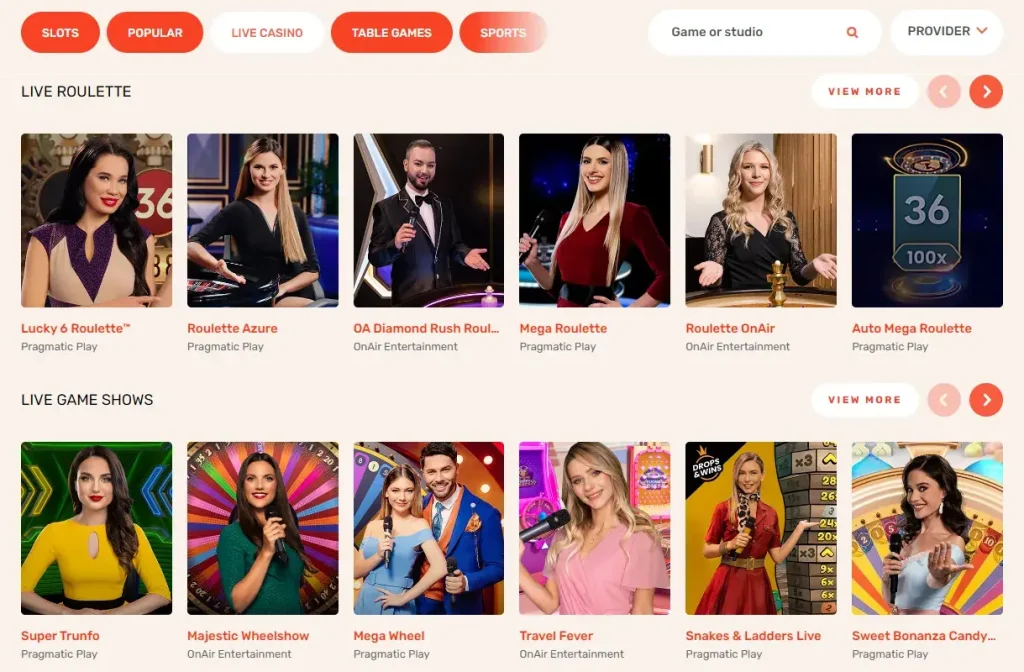Viewport: 1024px width, 672px height.
Task: Open the Table Games category
Action: (391, 32)
